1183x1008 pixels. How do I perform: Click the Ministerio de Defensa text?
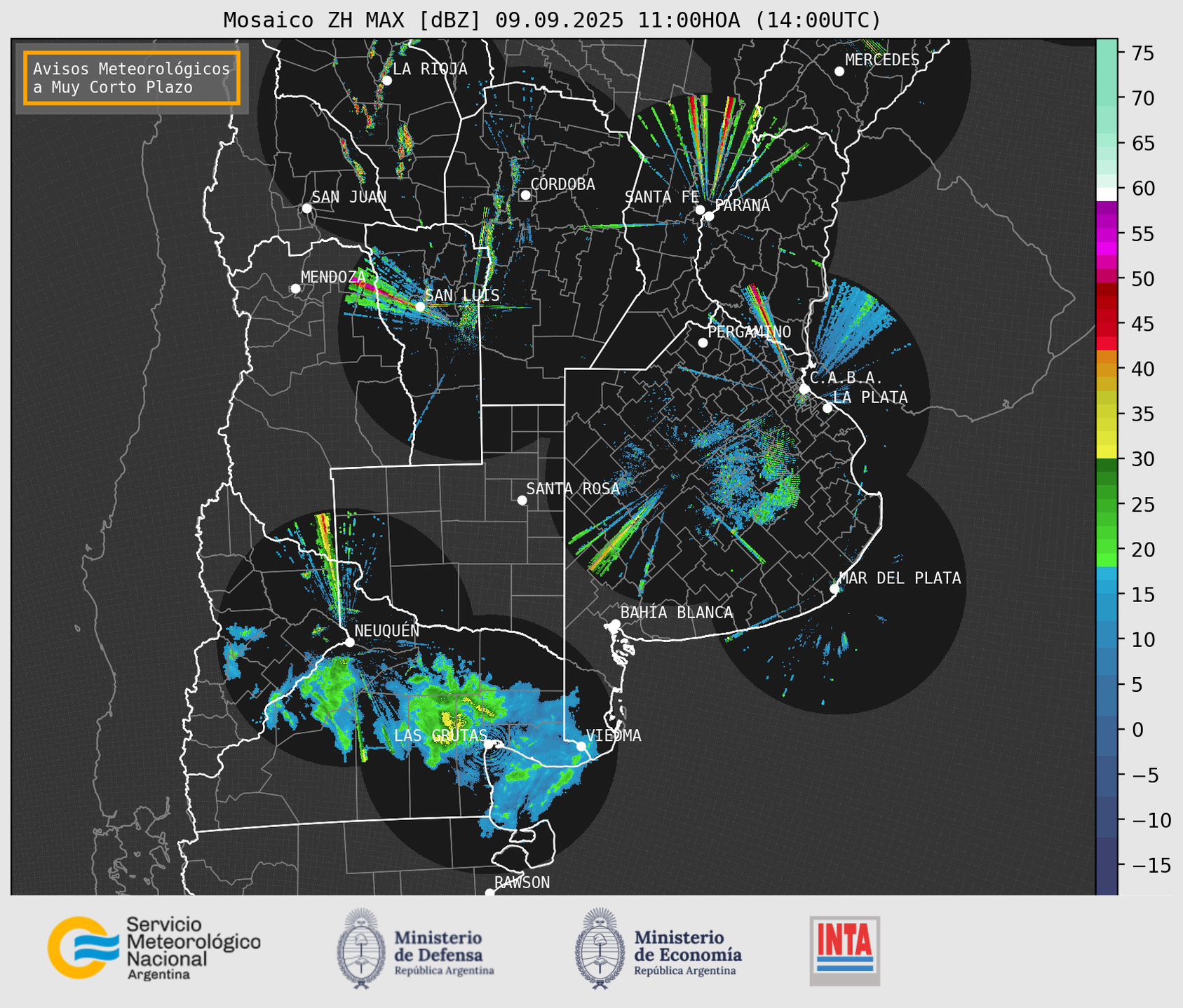(444, 952)
